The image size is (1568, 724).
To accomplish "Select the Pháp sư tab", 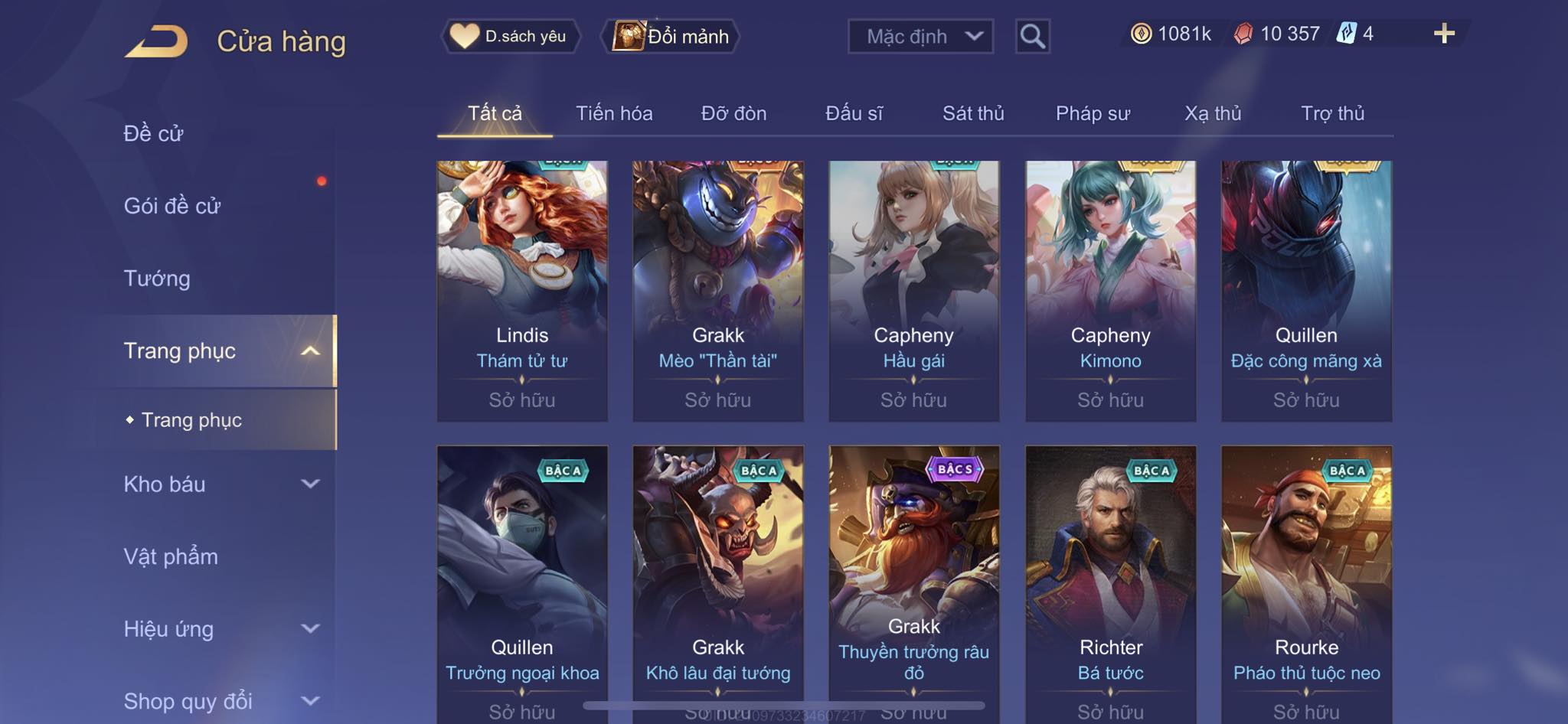I will (x=1093, y=113).
